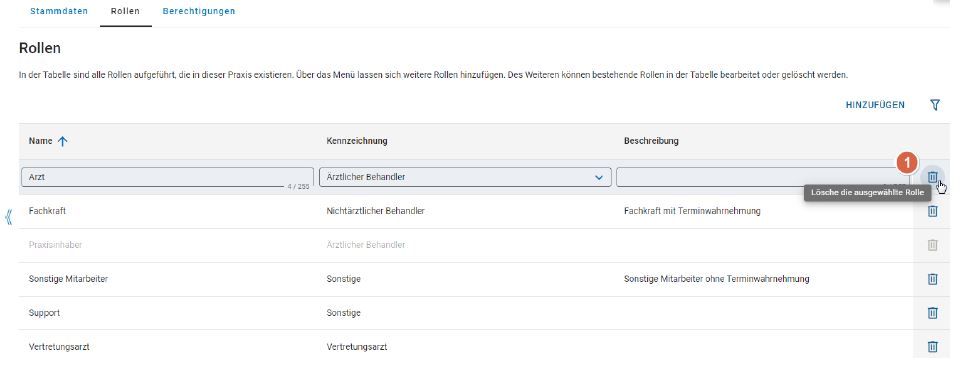
Task: Select the Rollen tab
Action: 125,11
